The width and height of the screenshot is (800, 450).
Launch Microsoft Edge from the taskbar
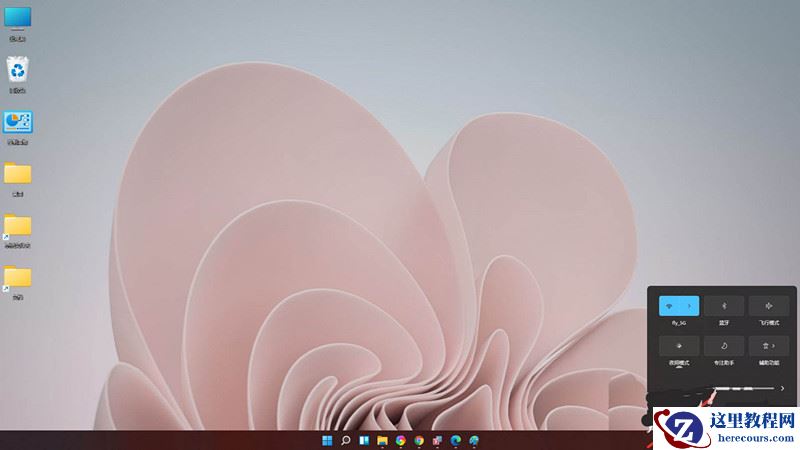click(456, 440)
